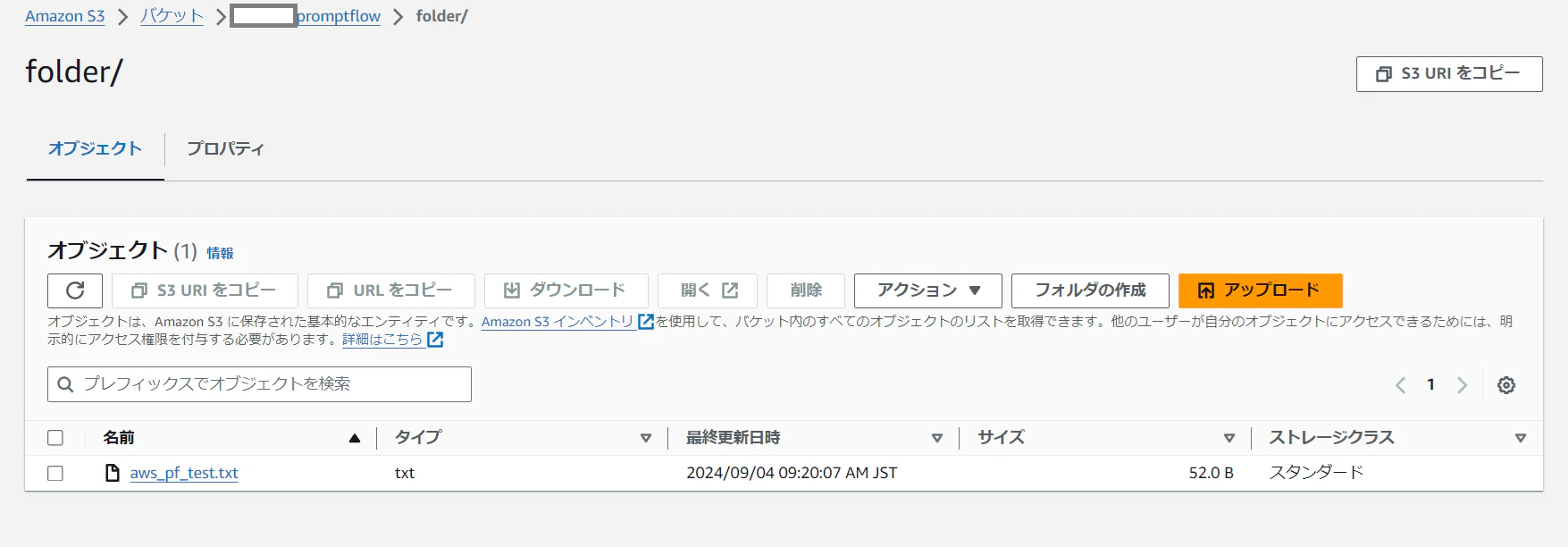Open 詳細はこちら link

pos(382,340)
